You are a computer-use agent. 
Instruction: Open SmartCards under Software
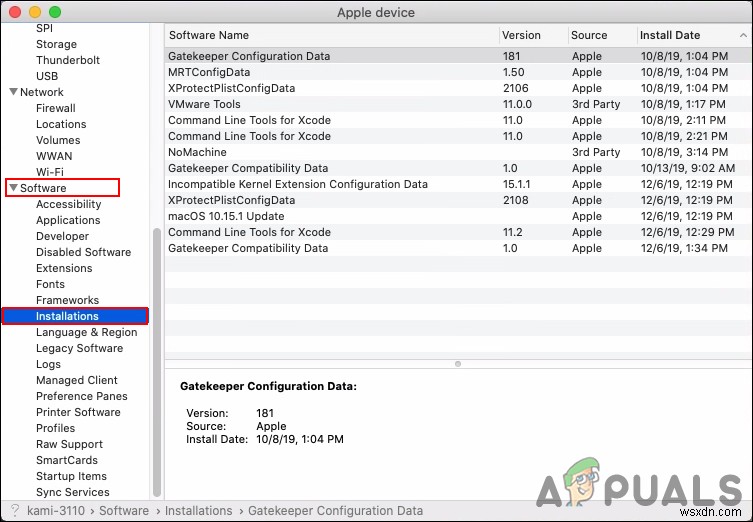point(67,460)
